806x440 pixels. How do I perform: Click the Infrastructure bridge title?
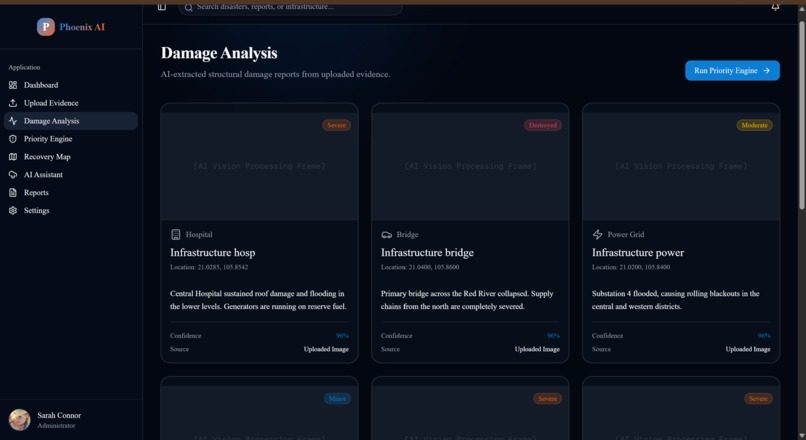tap(427, 252)
